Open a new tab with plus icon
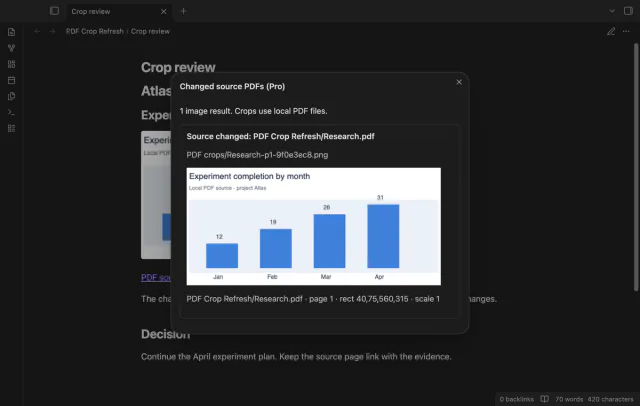The height and width of the screenshot is (406, 640). (x=183, y=11)
